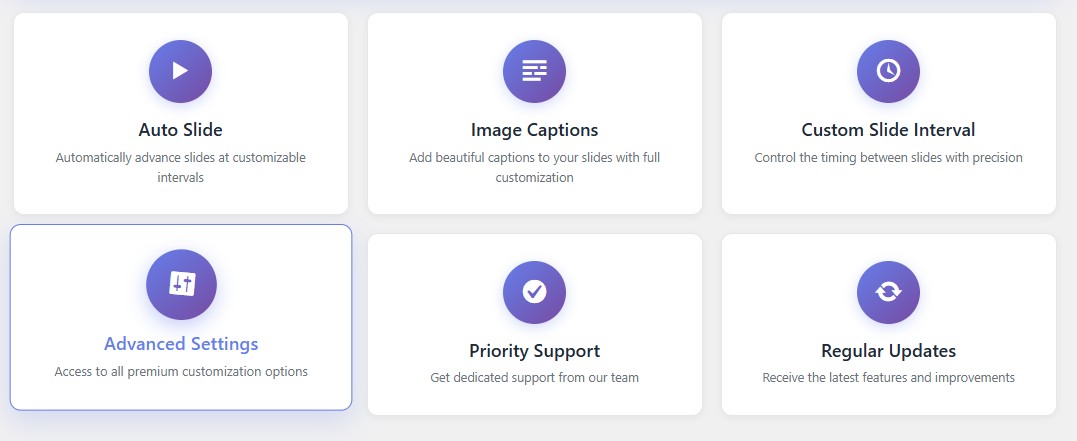Click 'Receive the latest features and improvements' text
Screen dimensions: 1077x441
click(x=888, y=378)
